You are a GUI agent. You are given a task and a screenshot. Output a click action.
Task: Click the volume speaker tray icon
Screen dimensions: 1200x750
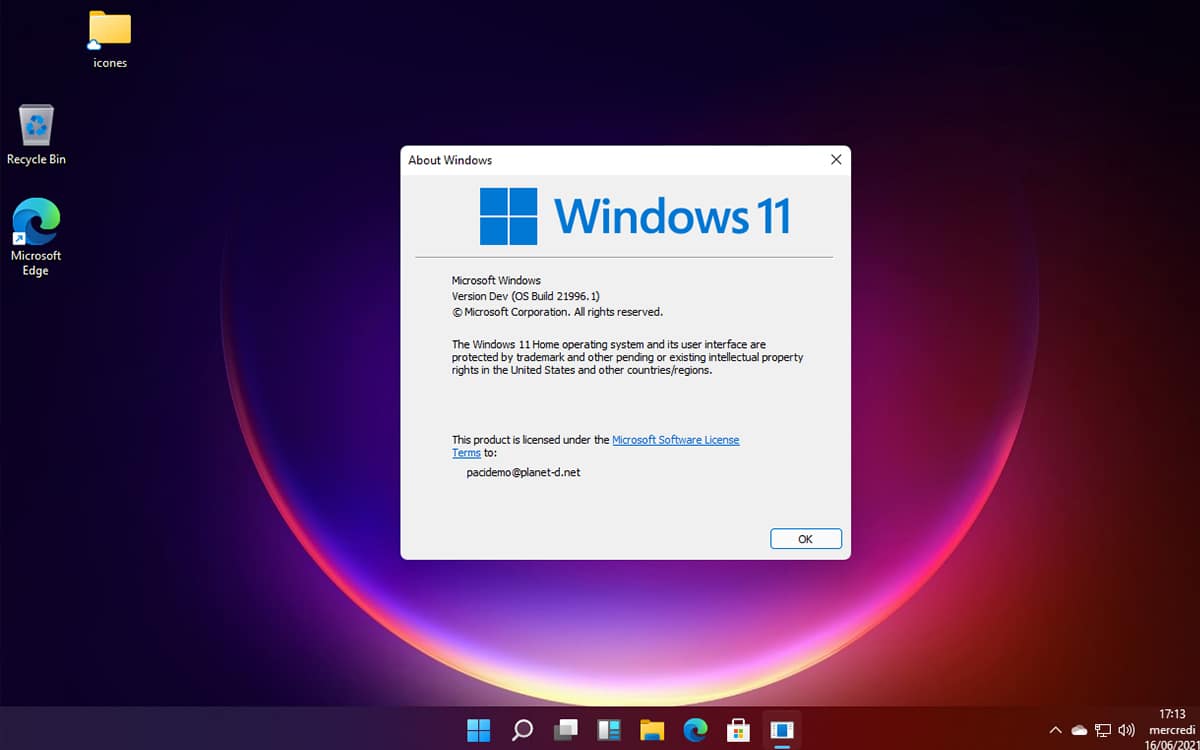click(x=1127, y=731)
